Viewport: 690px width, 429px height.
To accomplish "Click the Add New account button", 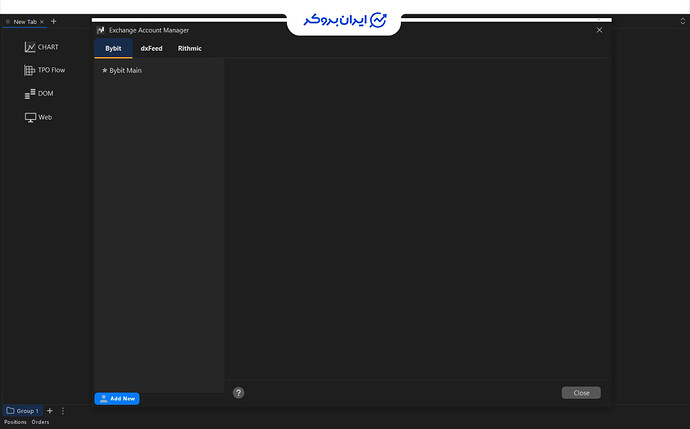I will click(x=117, y=399).
